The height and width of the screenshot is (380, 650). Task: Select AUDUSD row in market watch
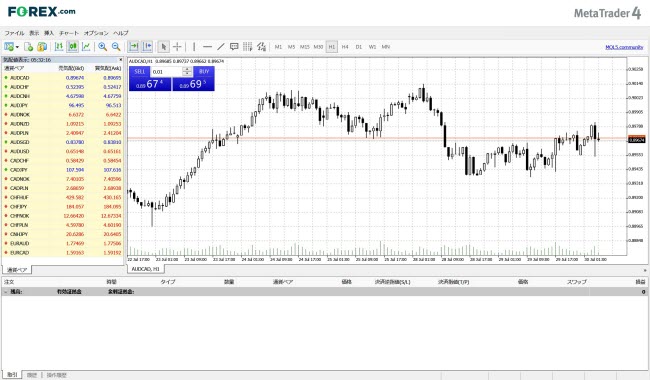pyautogui.click(x=63, y=151)
